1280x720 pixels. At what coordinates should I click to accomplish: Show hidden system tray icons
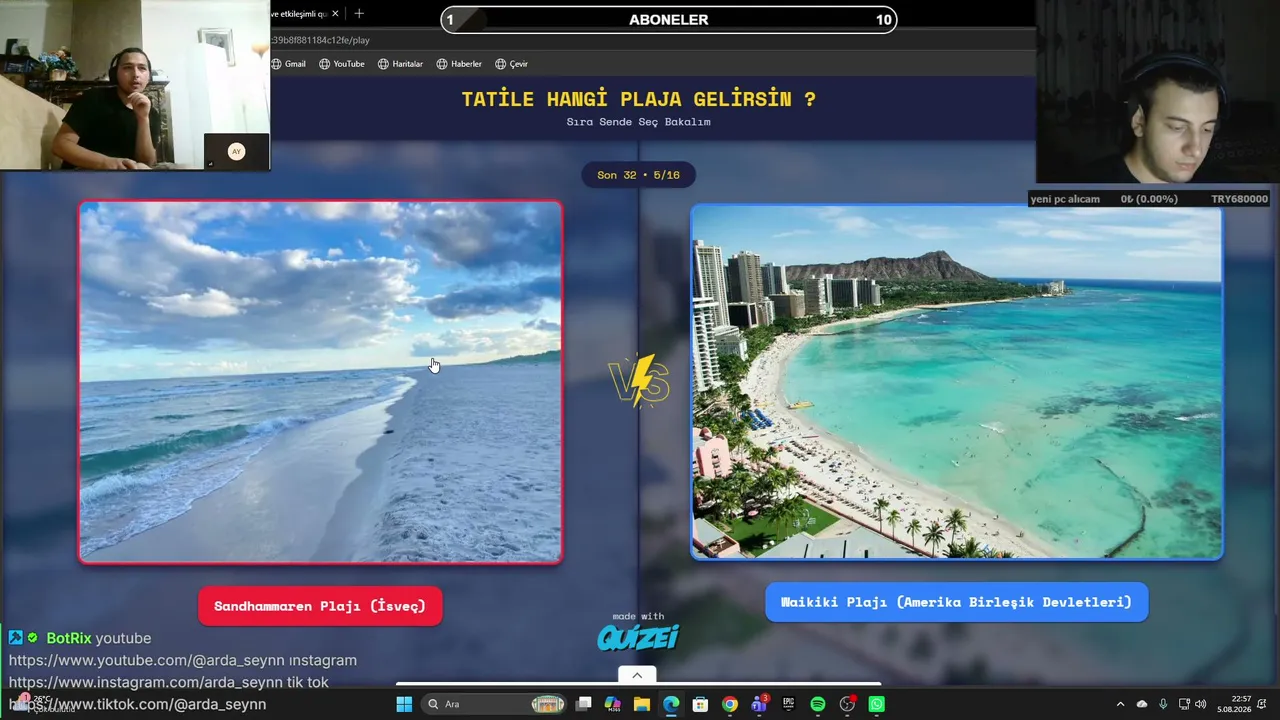1120,704
